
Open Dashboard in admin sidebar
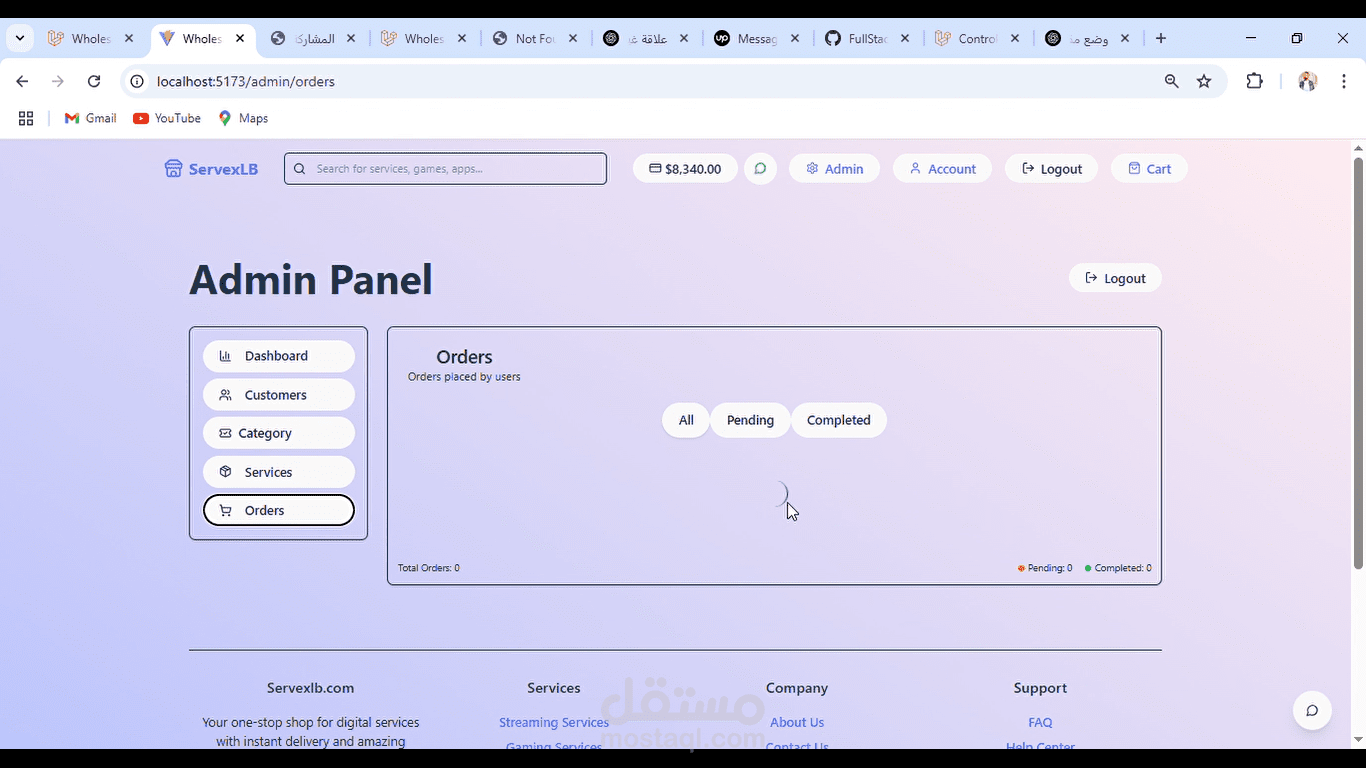point(278,356)
